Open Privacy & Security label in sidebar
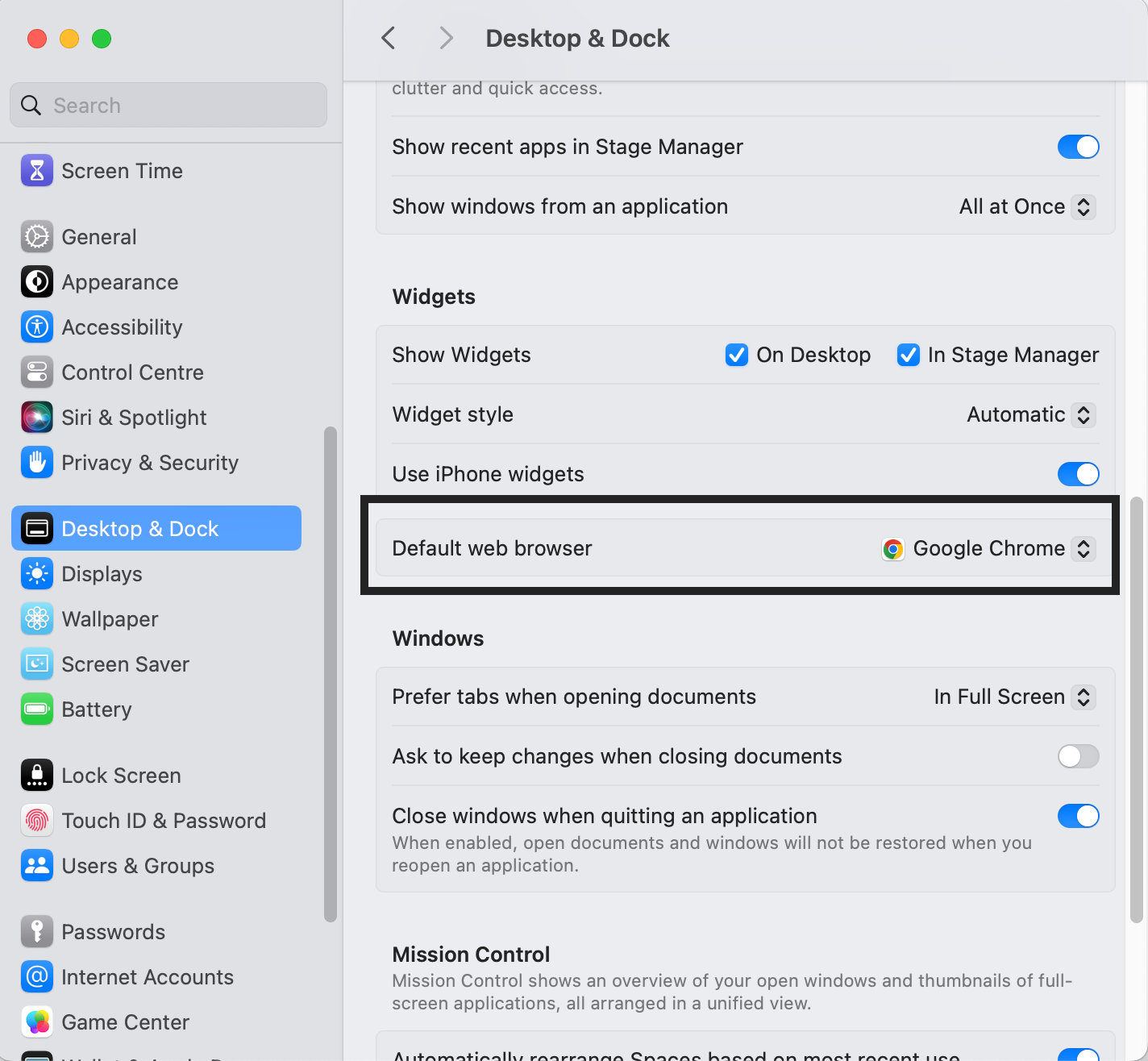Image resolution: width=1148 pixels, height=1061 pixels. point(151,463)
